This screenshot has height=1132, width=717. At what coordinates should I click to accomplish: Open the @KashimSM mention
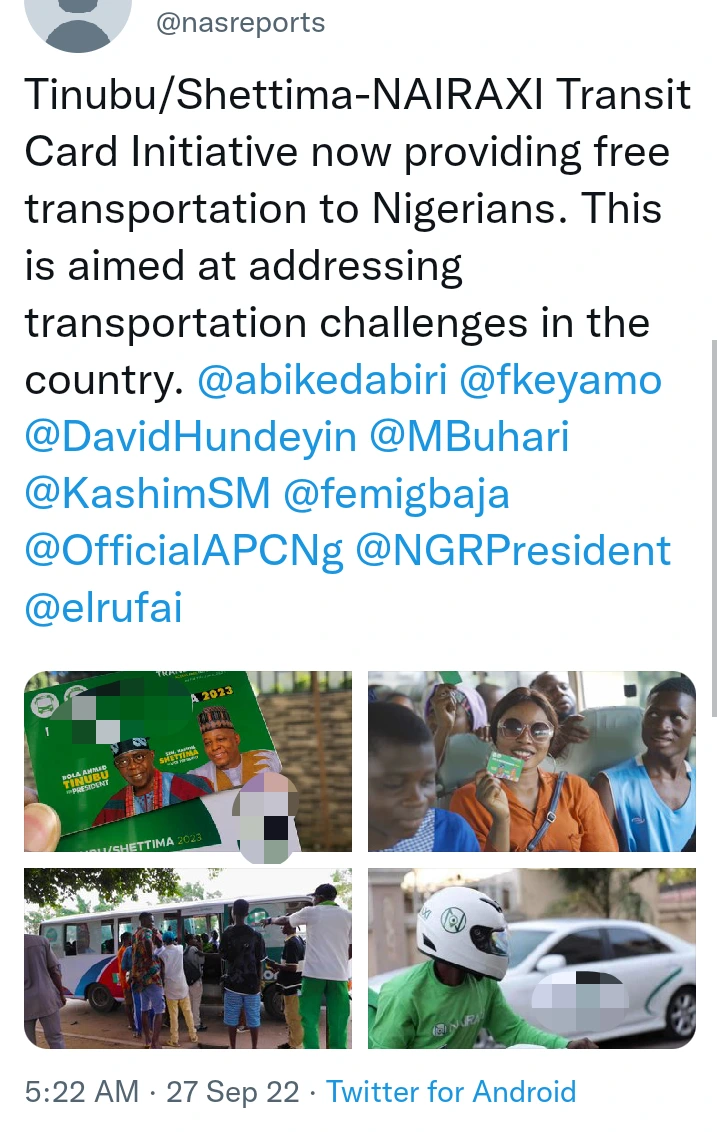[x=147, y=494]
